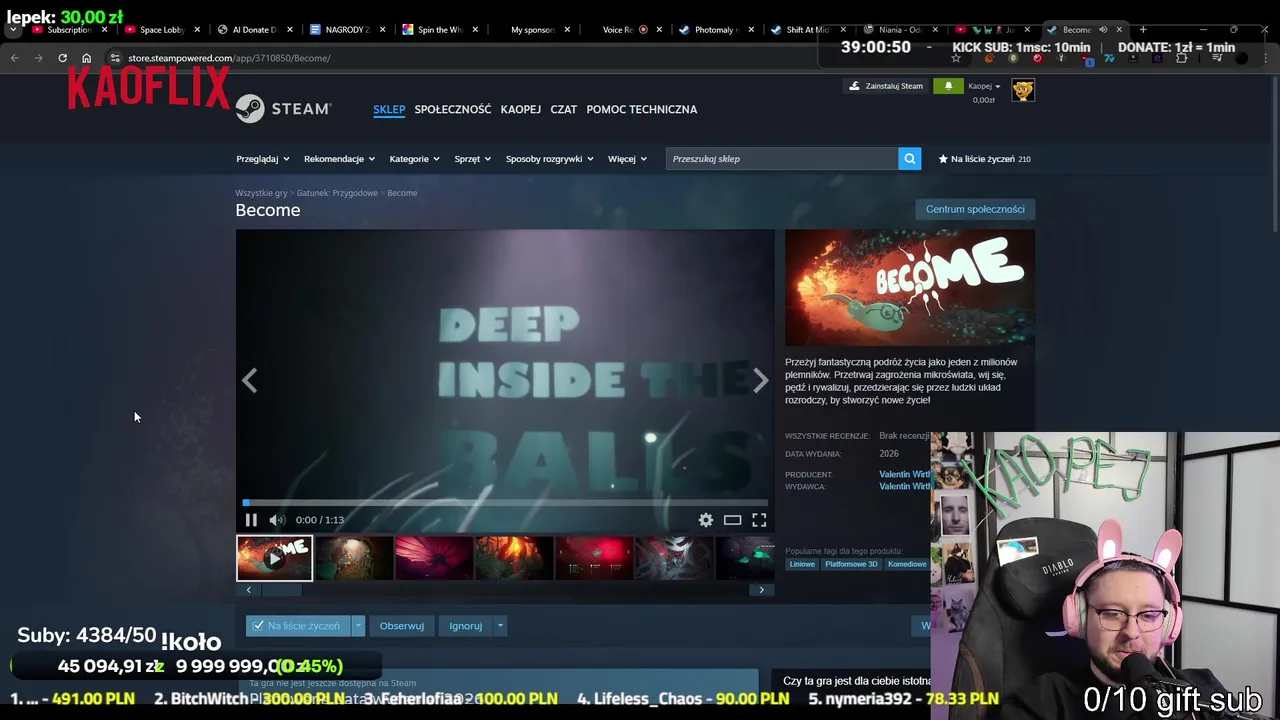Mute the trailer volume
1280x720 pixels.
(x=277, y=520)
